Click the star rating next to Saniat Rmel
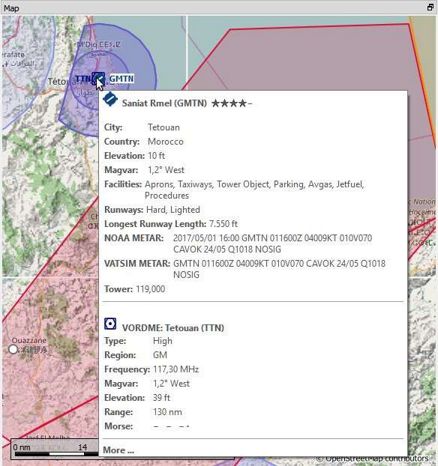The height and width of the screenshot is (466, 438). [x=232, y=103]
